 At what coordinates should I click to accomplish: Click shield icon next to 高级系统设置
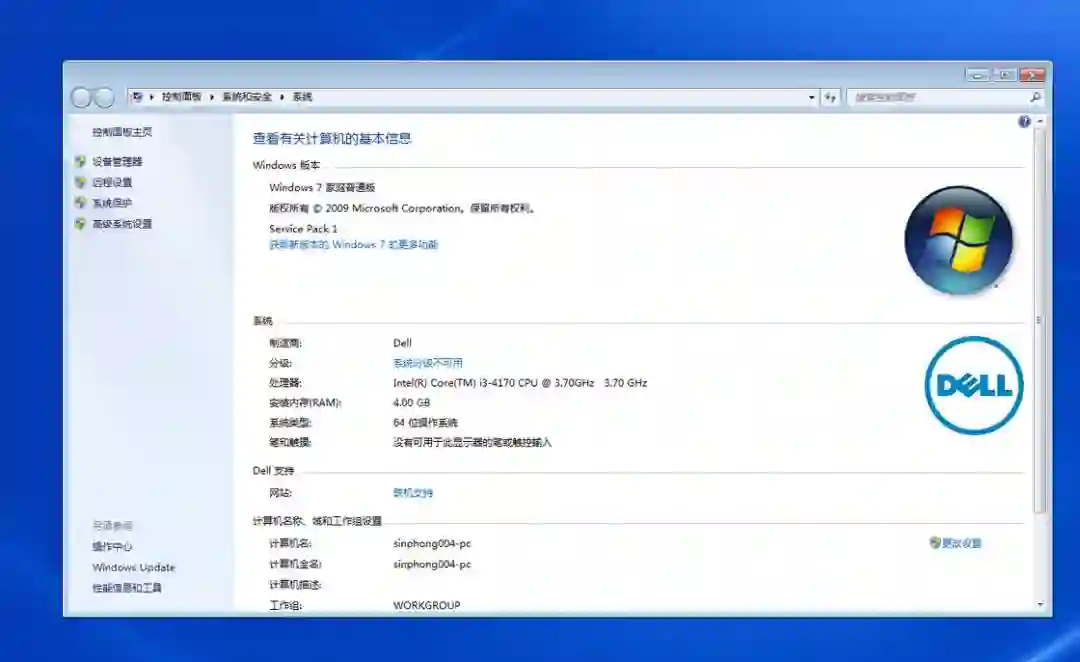click(81, 223)
